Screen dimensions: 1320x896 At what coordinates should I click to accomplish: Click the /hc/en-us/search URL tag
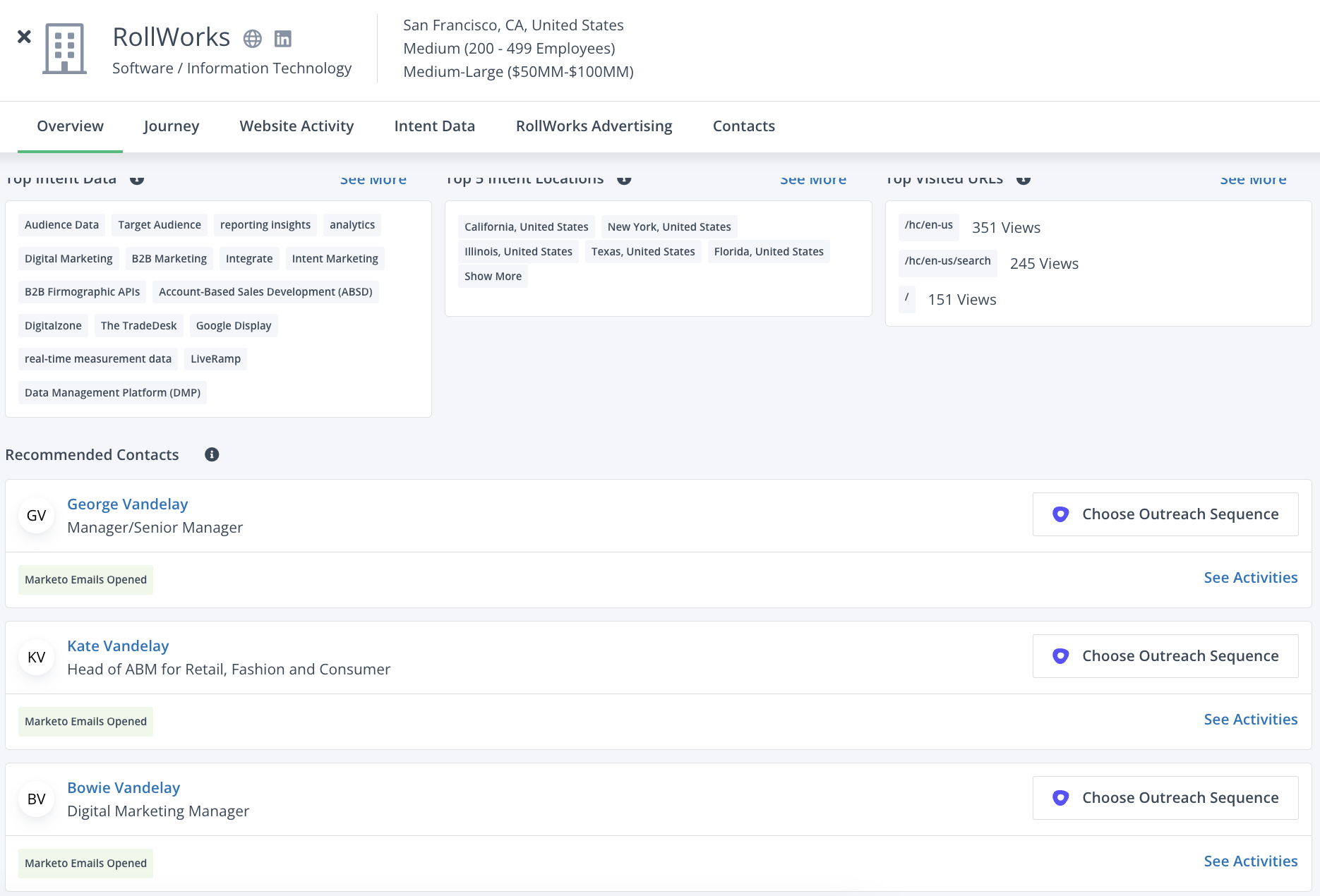click(948, 262)
